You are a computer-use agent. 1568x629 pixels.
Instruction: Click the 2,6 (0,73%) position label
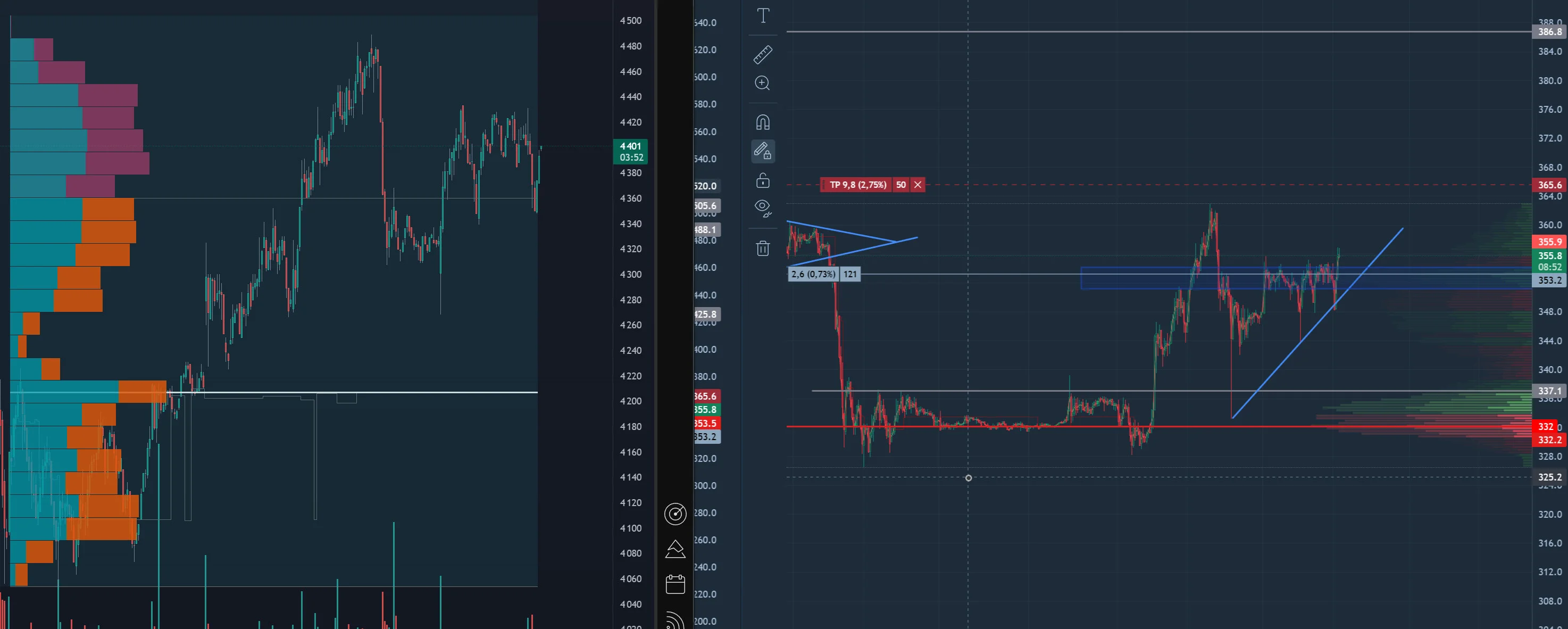click(x=814, y=274)
